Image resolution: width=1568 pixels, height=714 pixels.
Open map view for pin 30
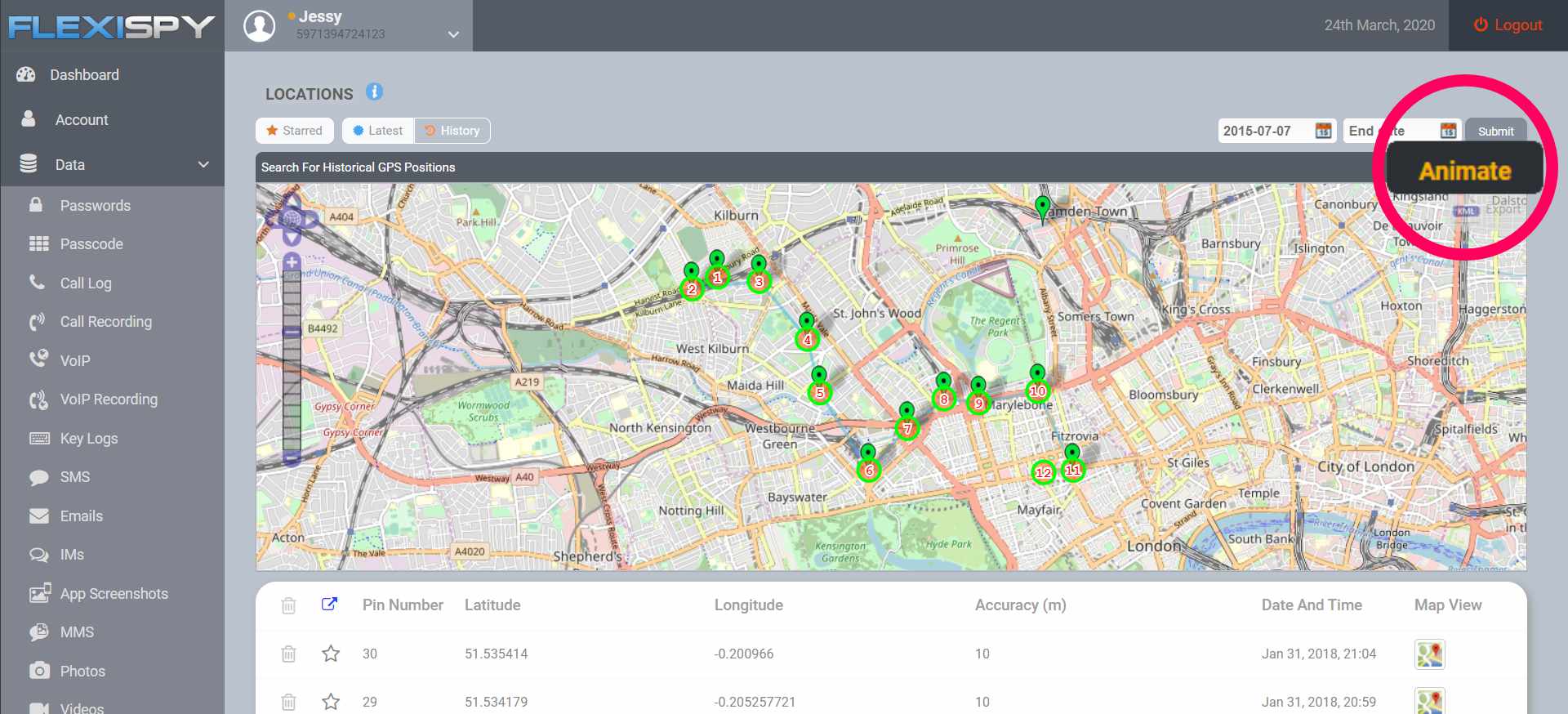tap(1430, 654)
